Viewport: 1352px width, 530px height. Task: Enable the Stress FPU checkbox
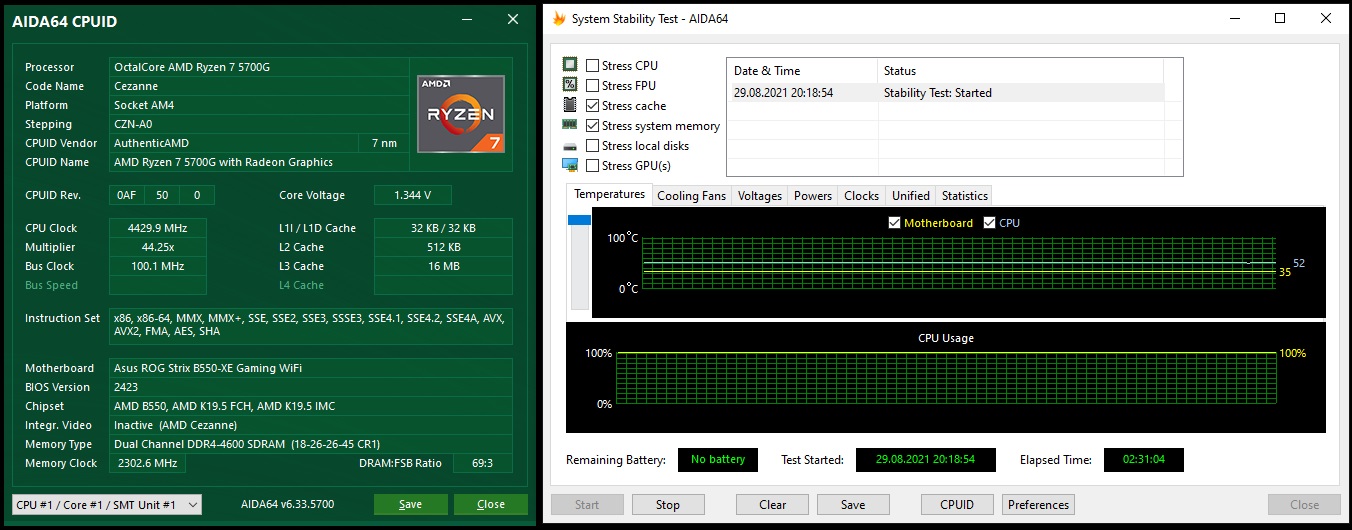[x=593, y=86]
